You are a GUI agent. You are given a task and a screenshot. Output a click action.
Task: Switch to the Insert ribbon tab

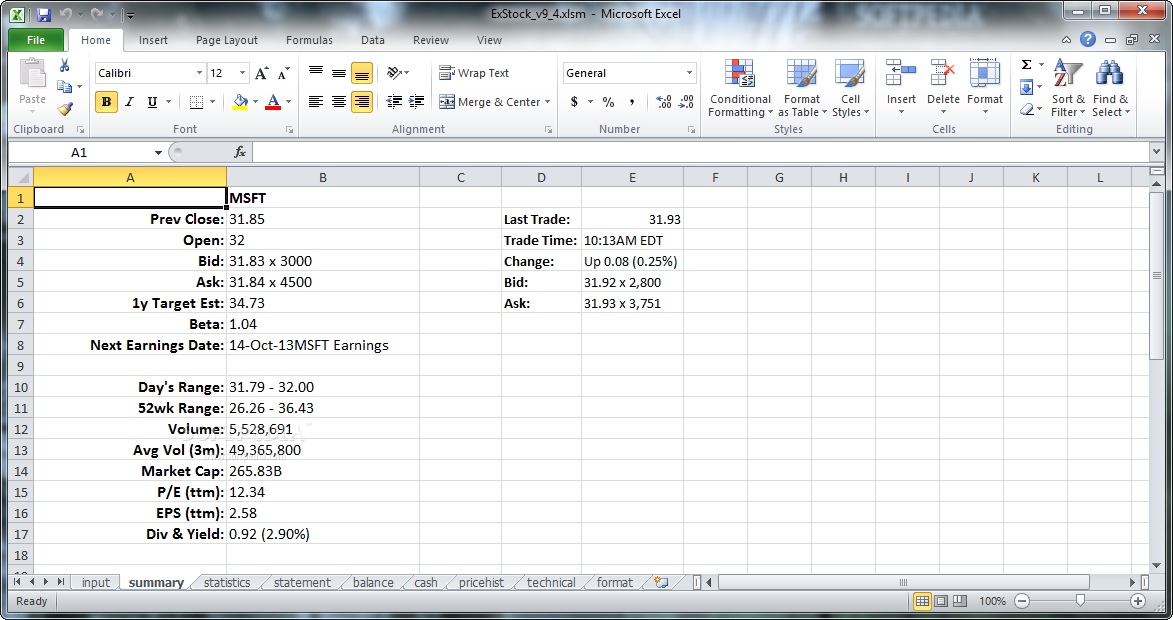pyautogui.click(x=153, y=40)
